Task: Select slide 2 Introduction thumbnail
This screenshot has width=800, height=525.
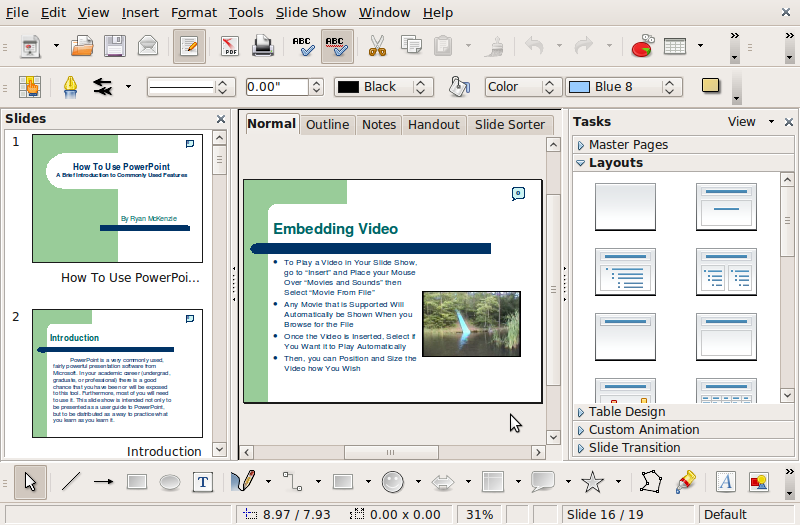Action: (x=117, y=373)
